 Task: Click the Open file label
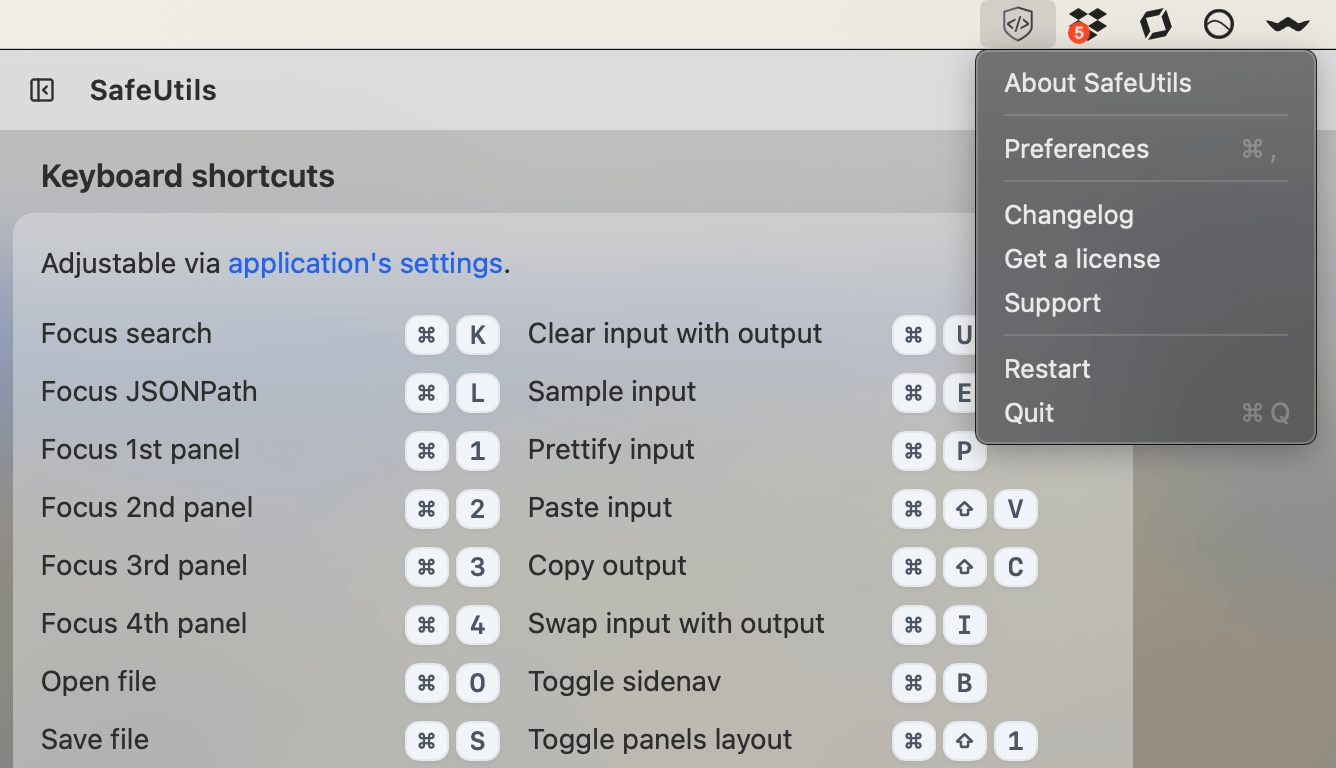pos(99,682)
